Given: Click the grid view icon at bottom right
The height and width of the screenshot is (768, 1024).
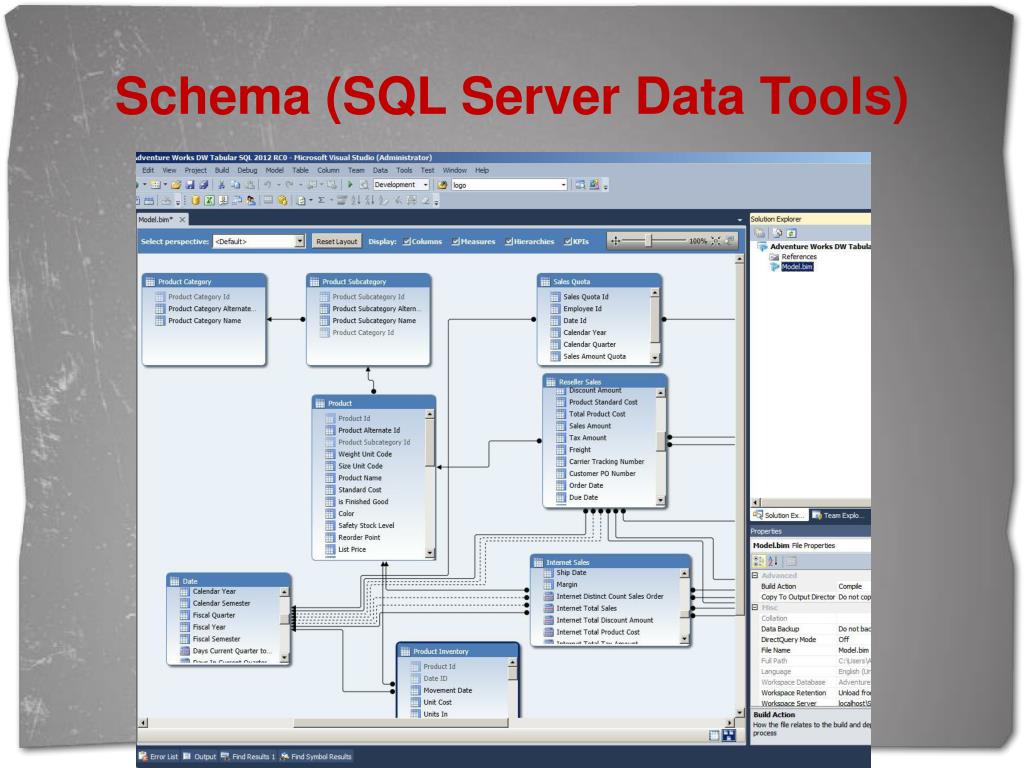Looking at the screenshot, I should (x=714, y=735).
